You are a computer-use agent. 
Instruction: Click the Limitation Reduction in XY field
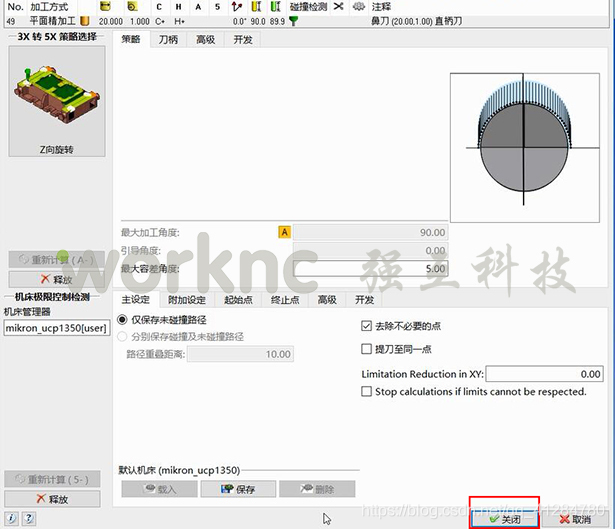point(544,374)
